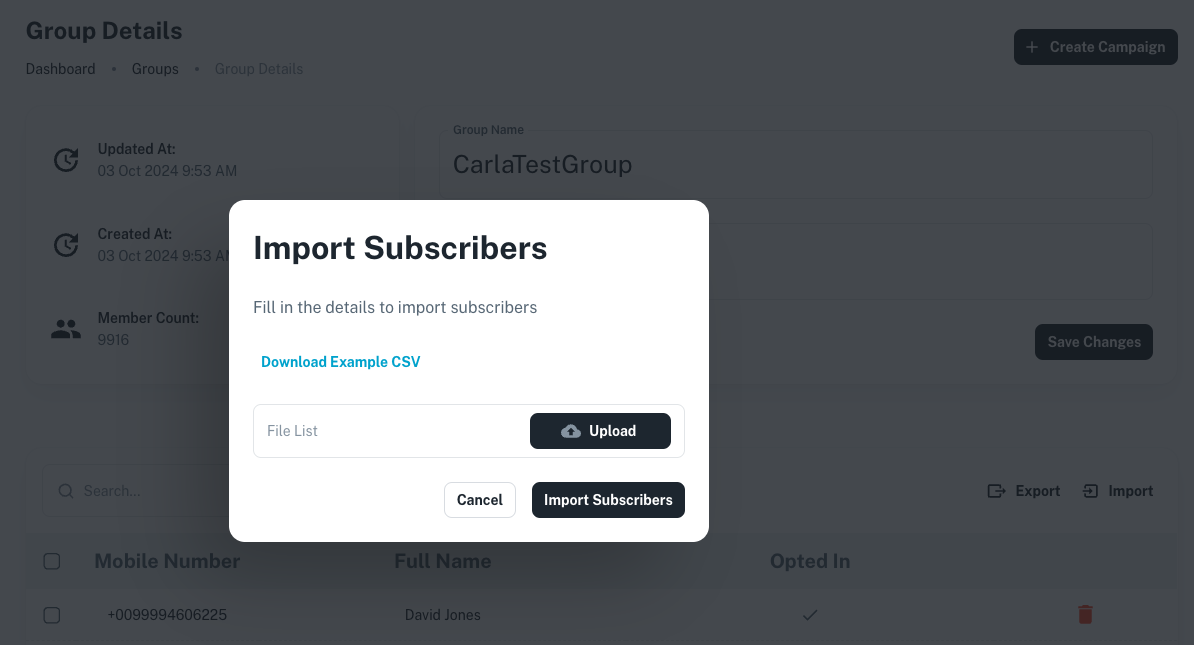The width and height of the screenshot is (1194, 645).
Task: Click the Import arrow icon
Action: coord(1091,491)
